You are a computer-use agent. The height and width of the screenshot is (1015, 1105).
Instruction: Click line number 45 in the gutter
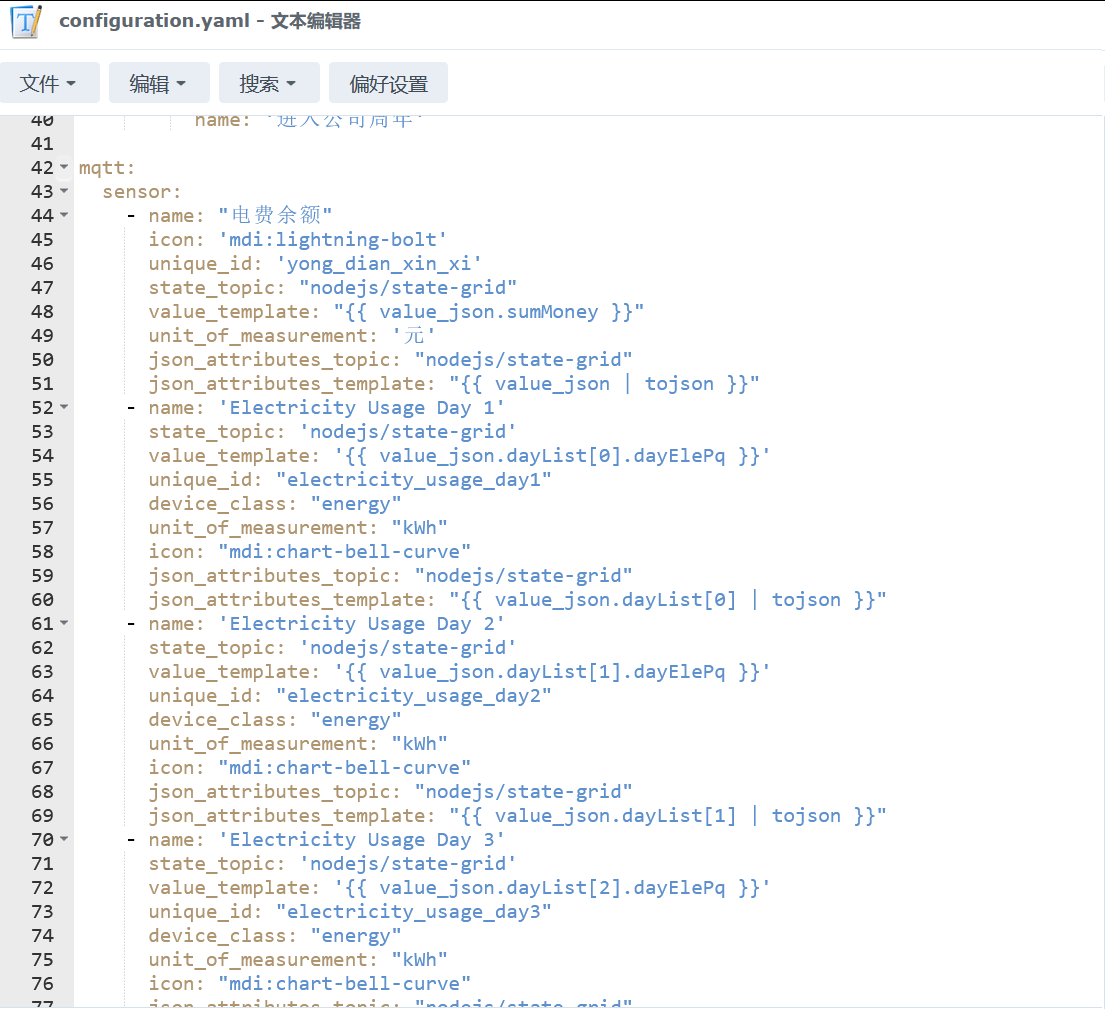(x=40, y=239)
